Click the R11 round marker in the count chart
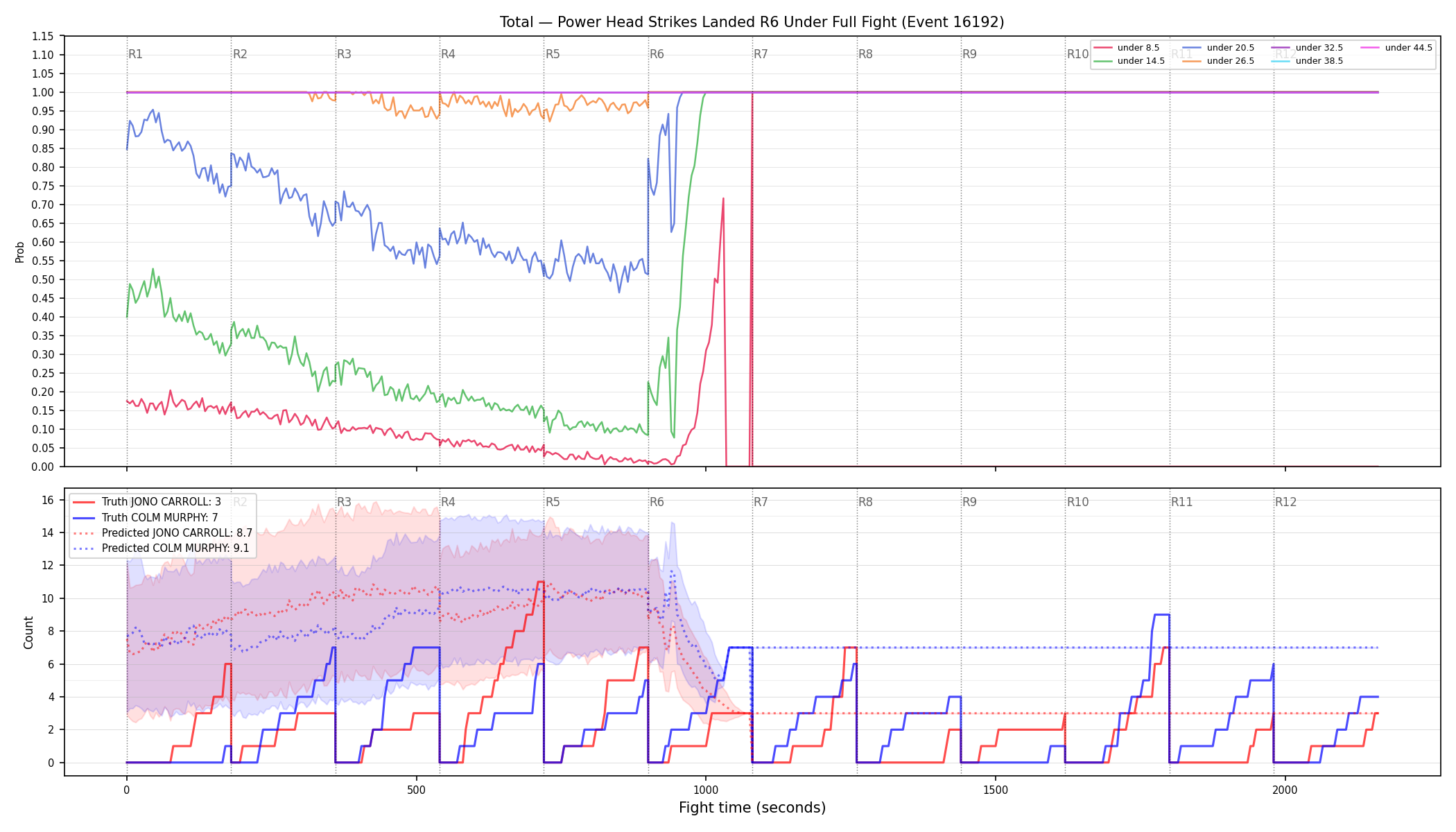The height and width of the screenshot is (832, 1456). pyautogui.click(x=1181, y=502)
